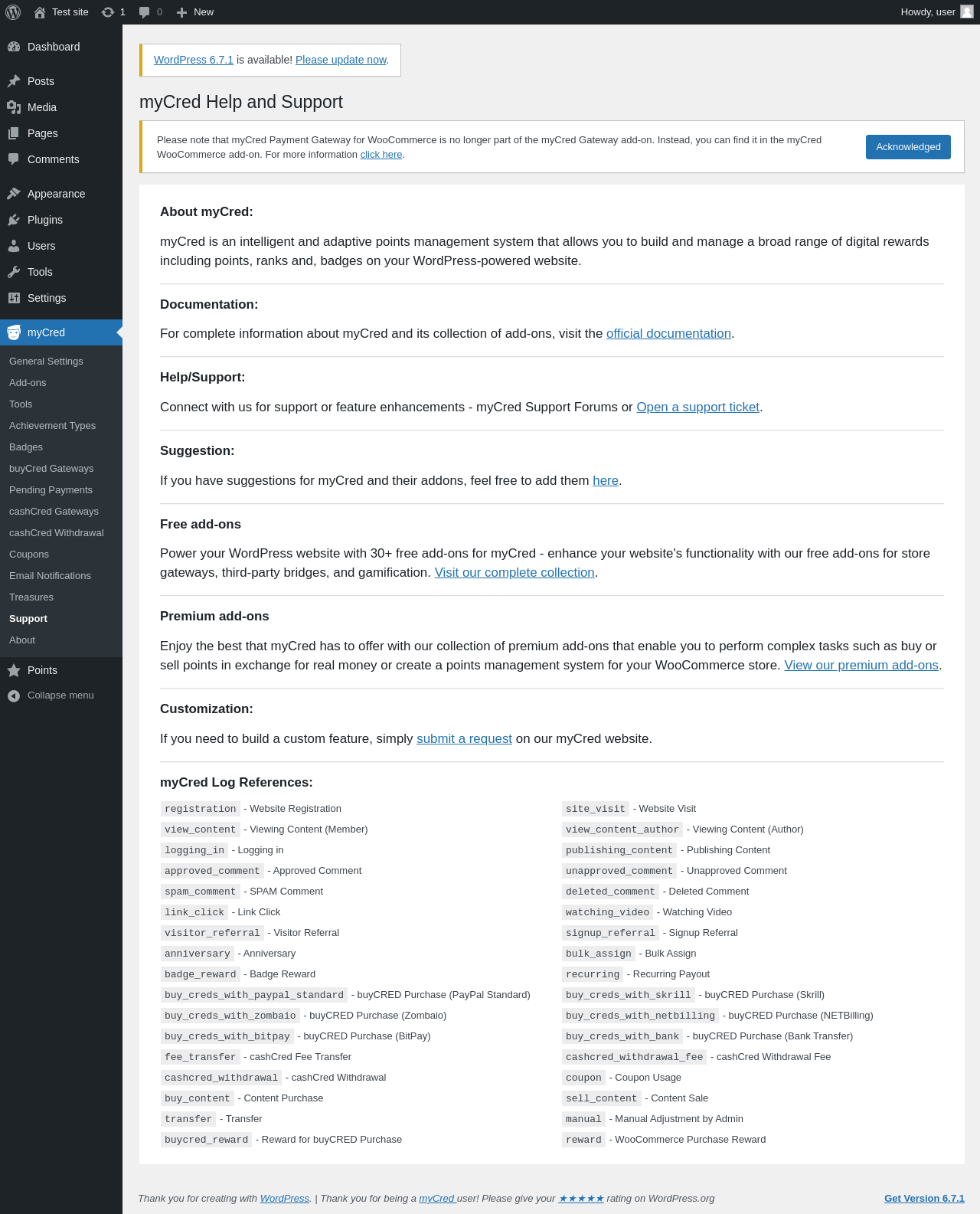This screenshot has width=980, height=1214.
Task: Click the Posts pushpin icon
Action: point(14,81)
